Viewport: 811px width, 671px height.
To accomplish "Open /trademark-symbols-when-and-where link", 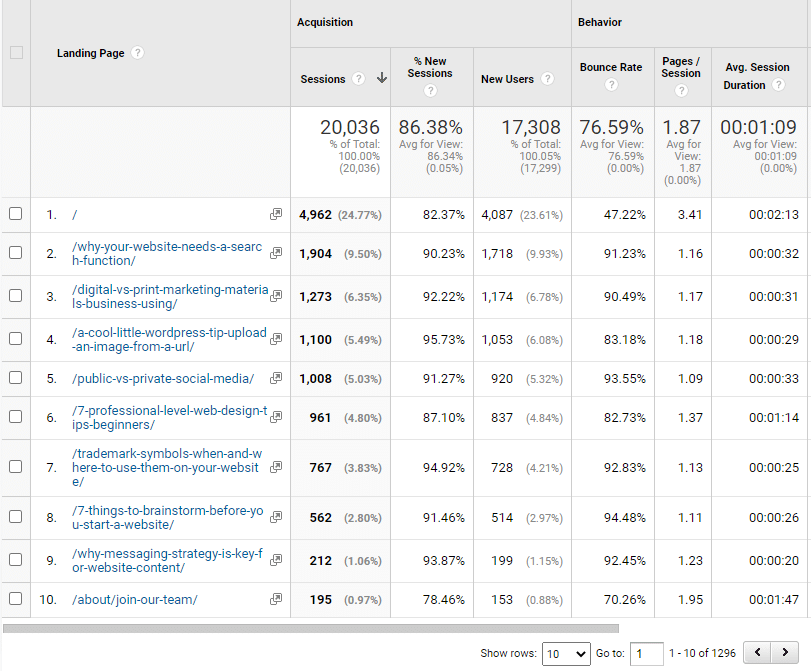I will [x=167, y=468].
